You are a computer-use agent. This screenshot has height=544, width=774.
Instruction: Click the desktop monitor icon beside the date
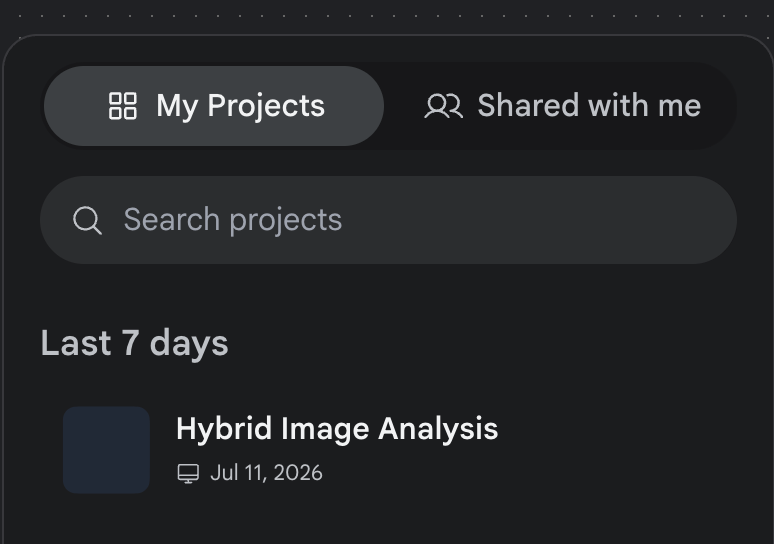188,473
